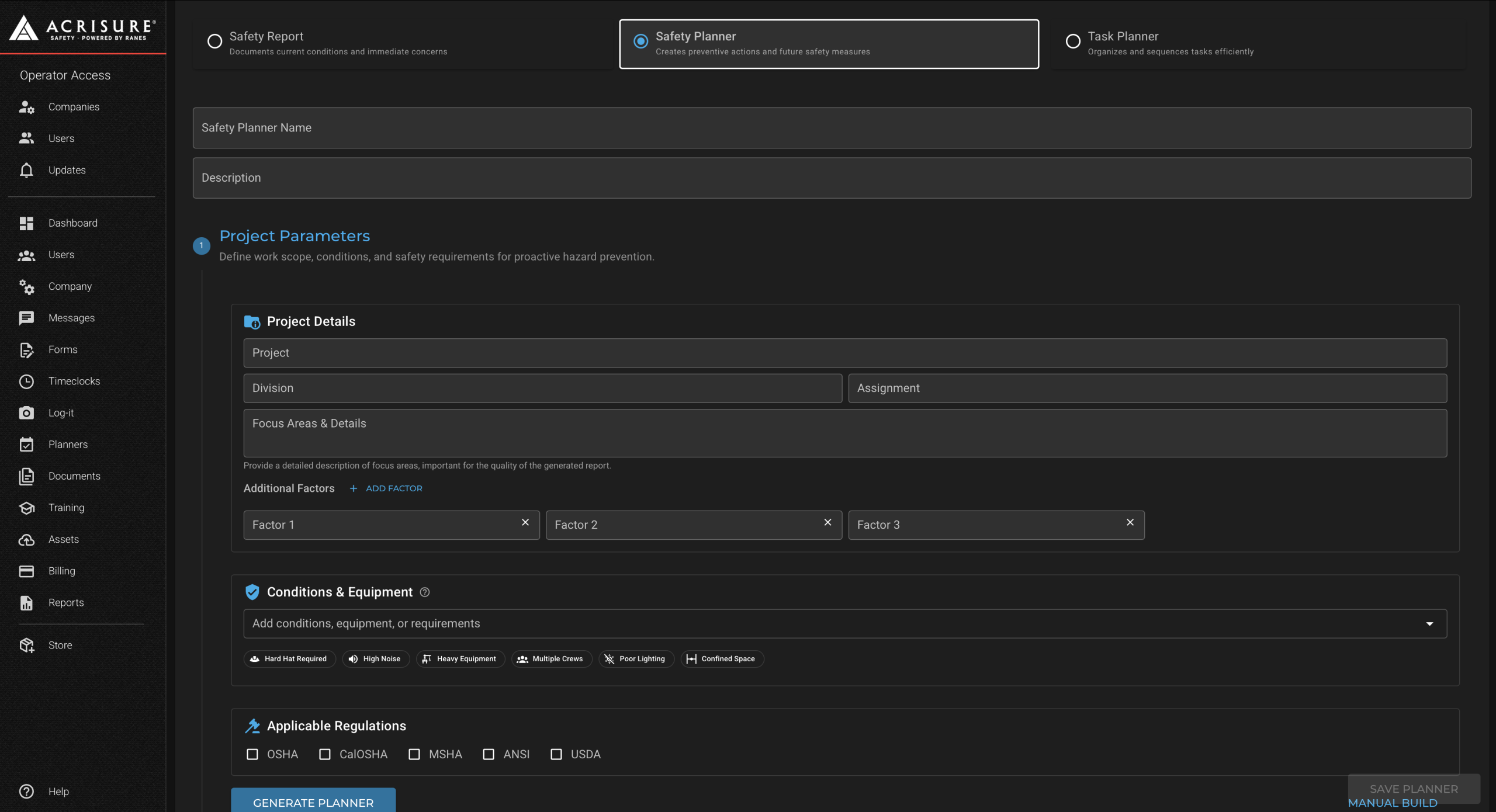Open the Project field selector
The image size is (1496, 812).
click(845, 353)
